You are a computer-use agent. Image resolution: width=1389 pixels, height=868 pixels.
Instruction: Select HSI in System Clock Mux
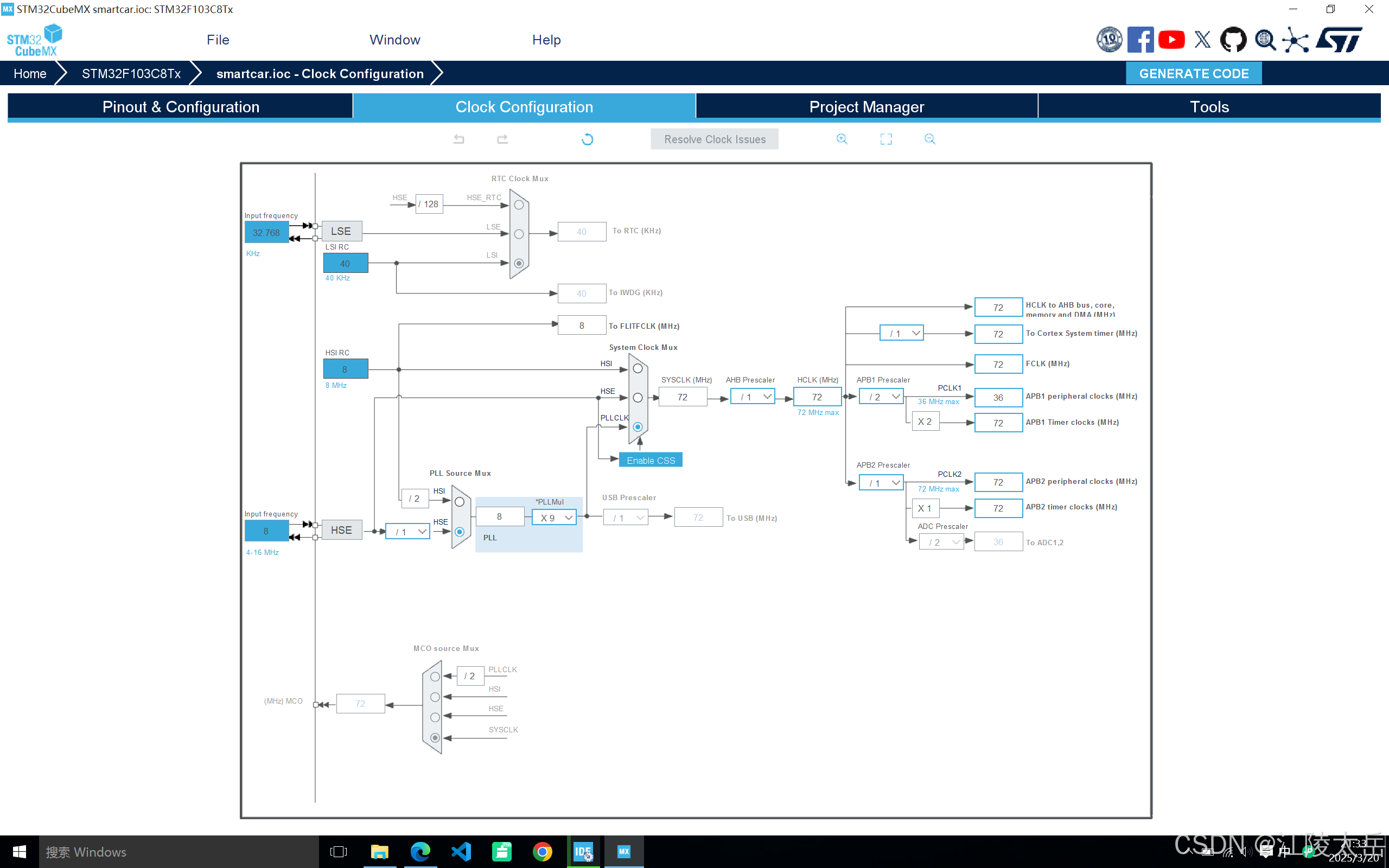(638, 368)
